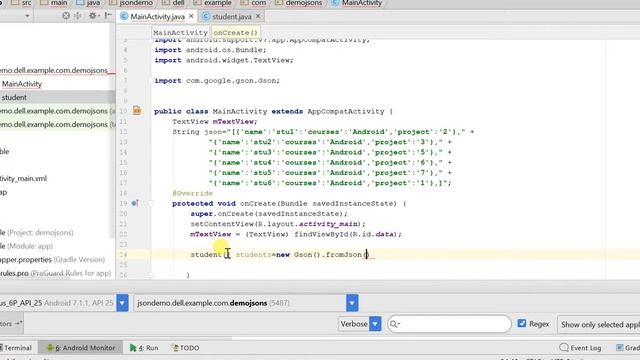Click the java breadcrumb folder
The height and width of the screenshot is (360, 640).
pos(89,3)
